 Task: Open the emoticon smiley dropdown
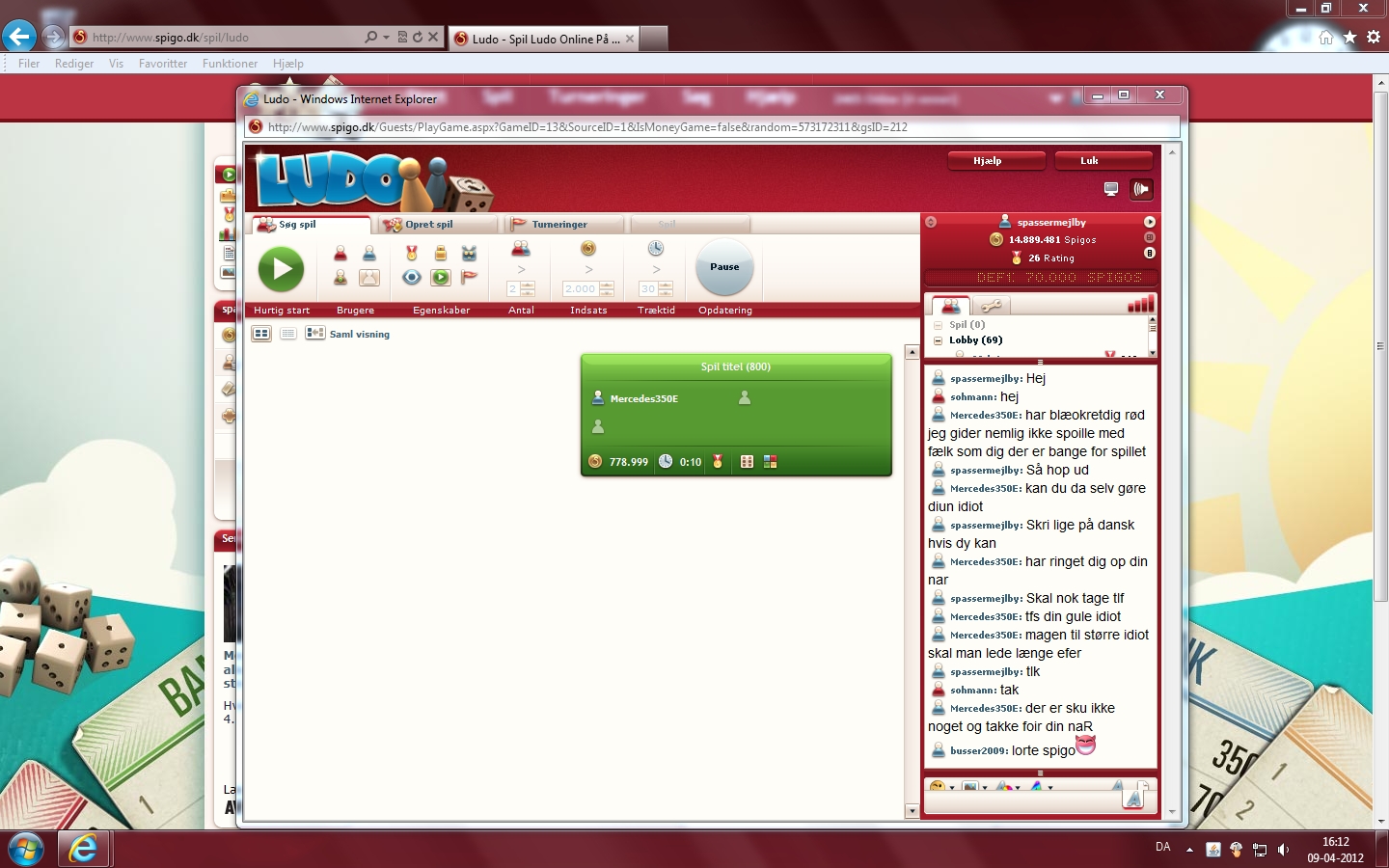coord(940,787)
